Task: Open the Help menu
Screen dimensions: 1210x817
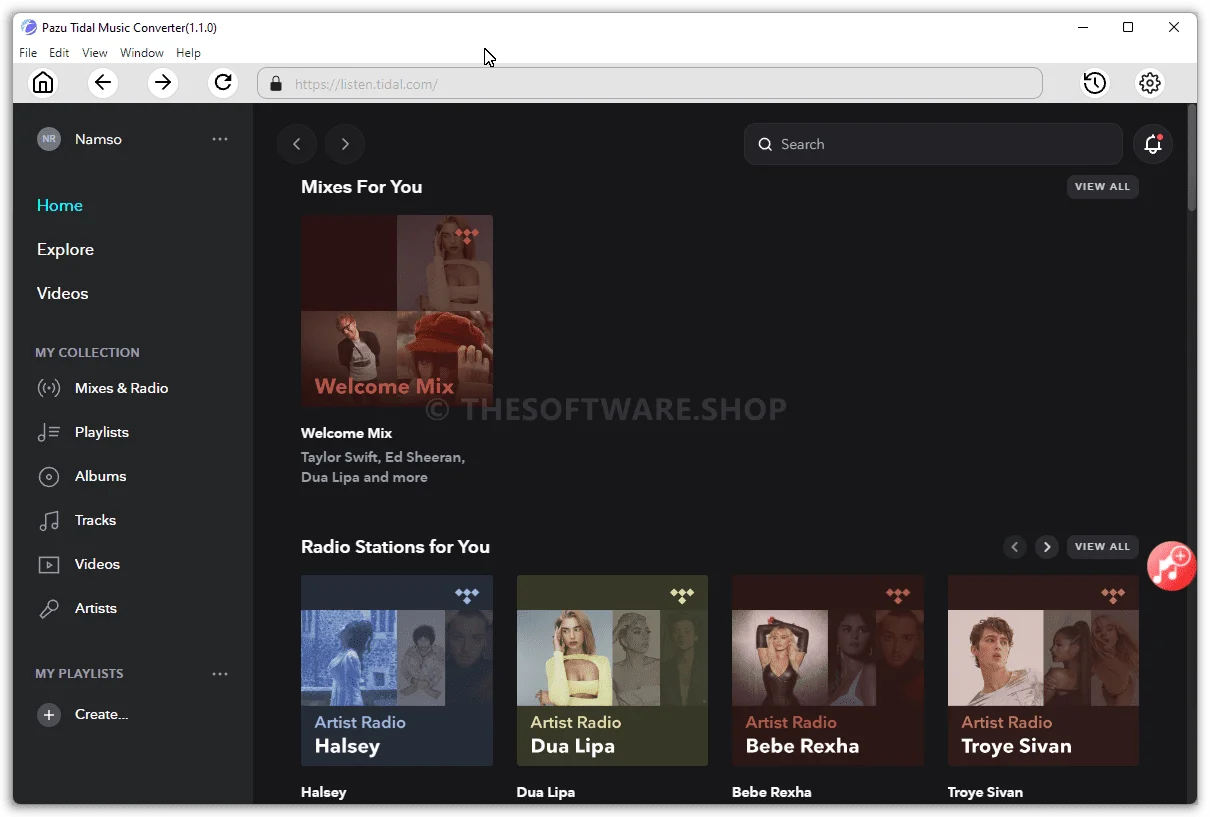Action: (x=188, y=53)
